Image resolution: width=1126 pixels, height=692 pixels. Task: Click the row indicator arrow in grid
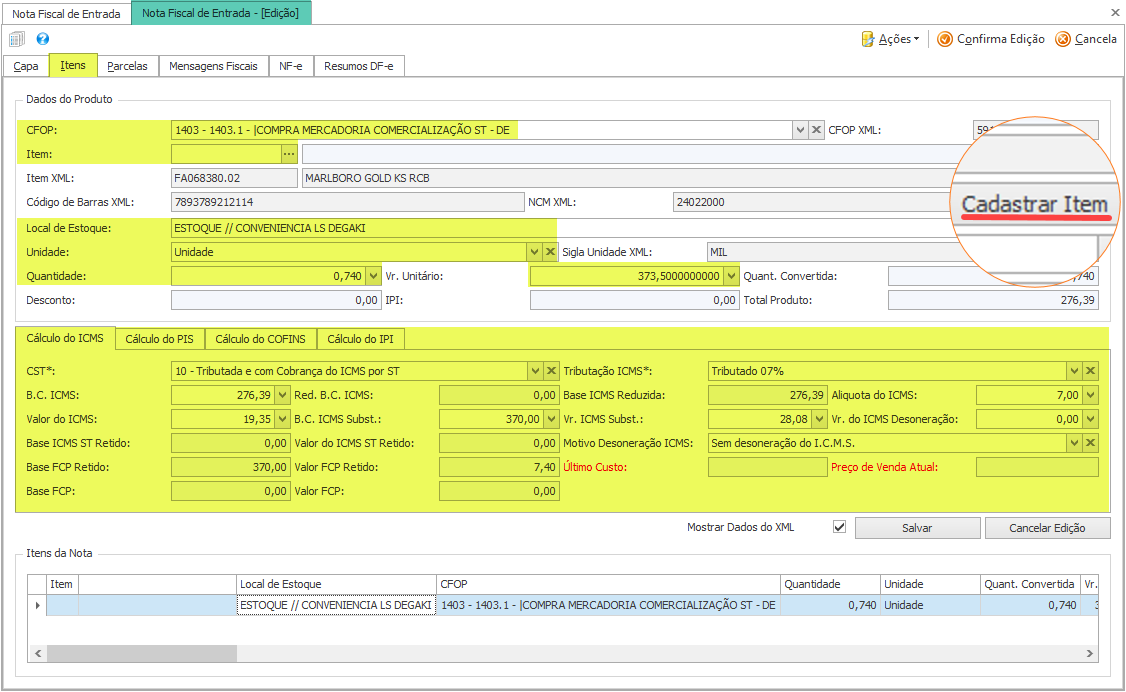point(37,605)
